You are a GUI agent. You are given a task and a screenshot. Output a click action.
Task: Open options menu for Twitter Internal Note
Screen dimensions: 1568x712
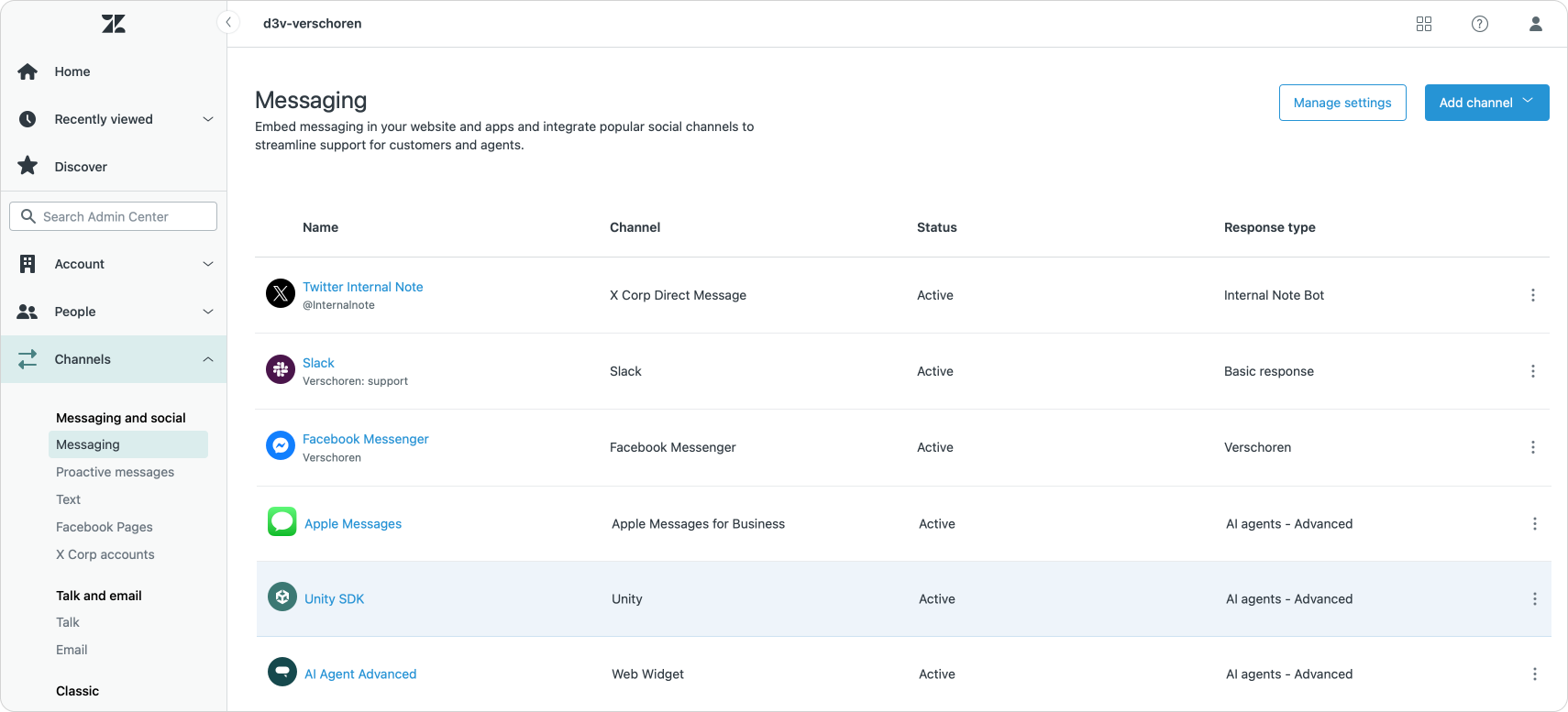[1532, 295]
